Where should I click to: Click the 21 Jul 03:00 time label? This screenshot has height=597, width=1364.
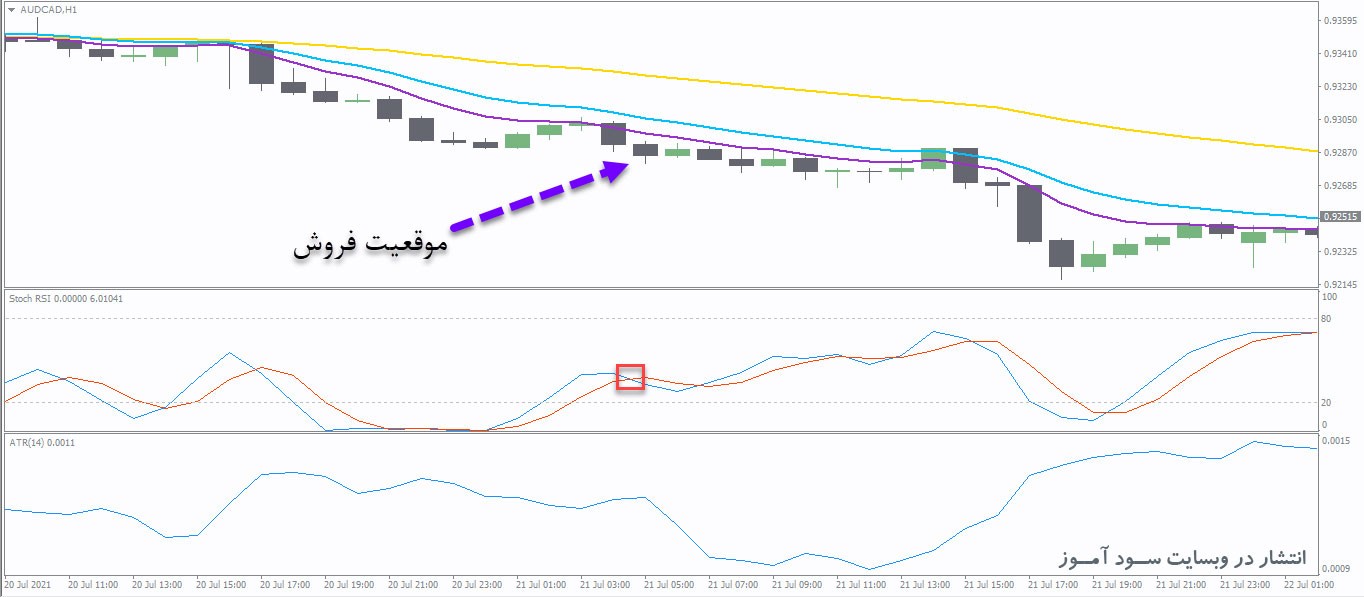605,583
